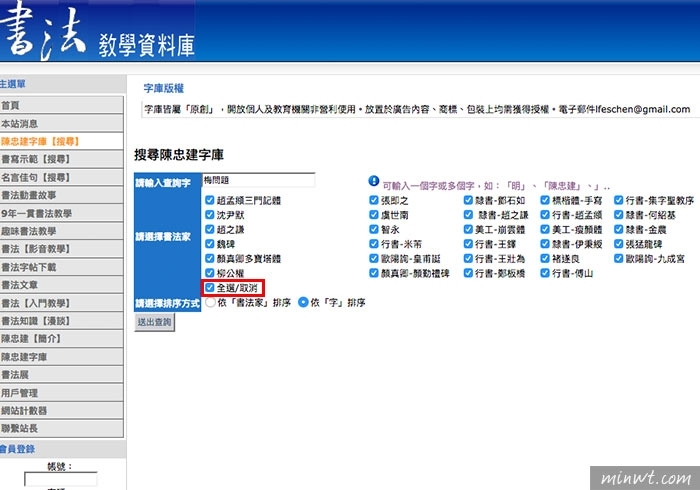
Task: Uncheck the 智永 checkbox
Action: tap(374, 229)
